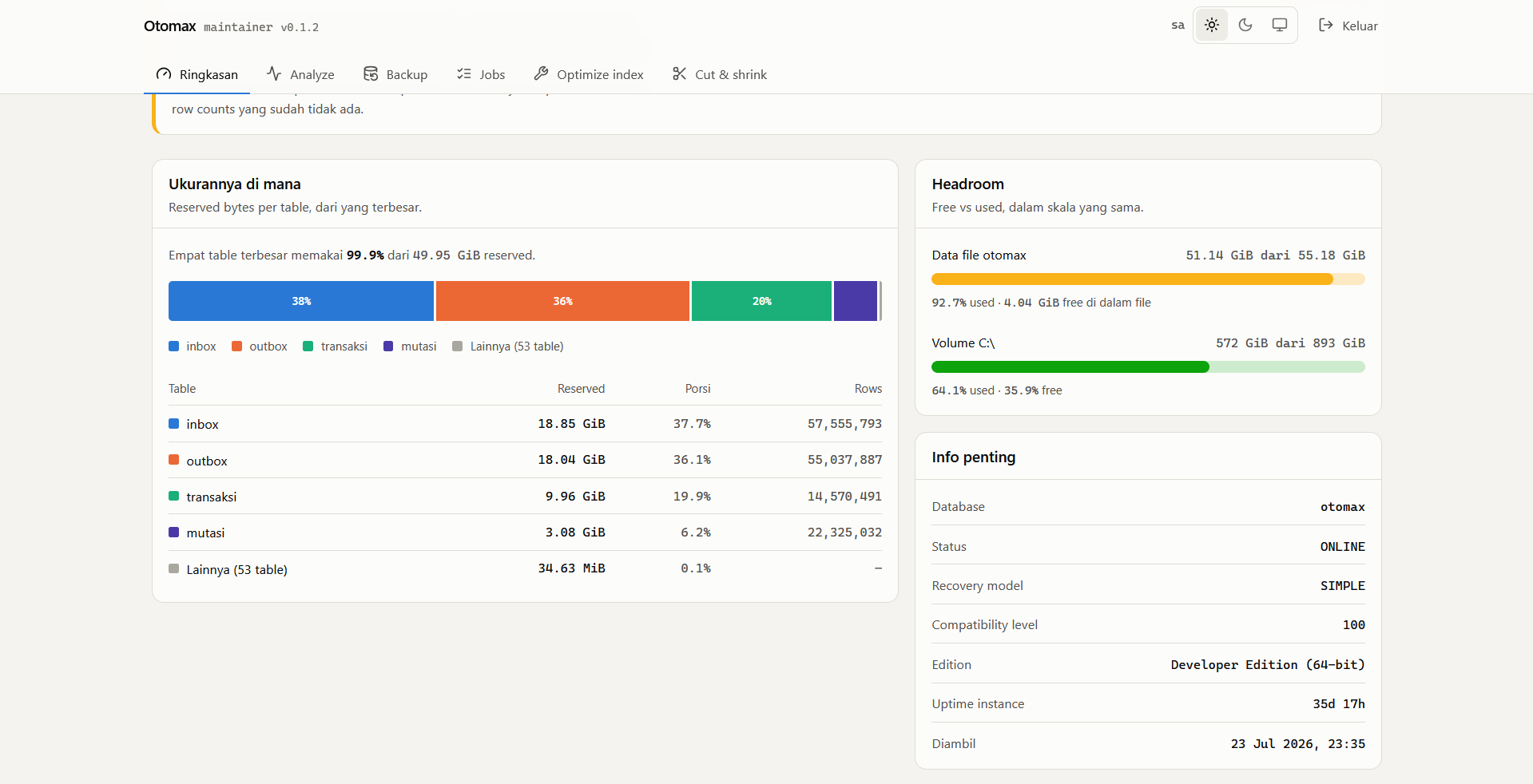Select the inbox table row name
This screenshot has height=784, width=1533.
[202, 425]
